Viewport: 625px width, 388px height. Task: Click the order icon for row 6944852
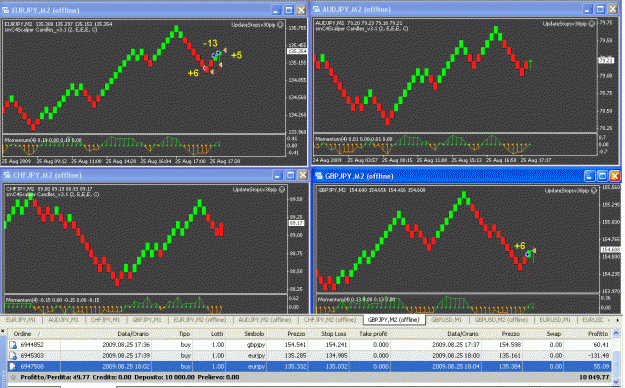(x=13, y=345)
